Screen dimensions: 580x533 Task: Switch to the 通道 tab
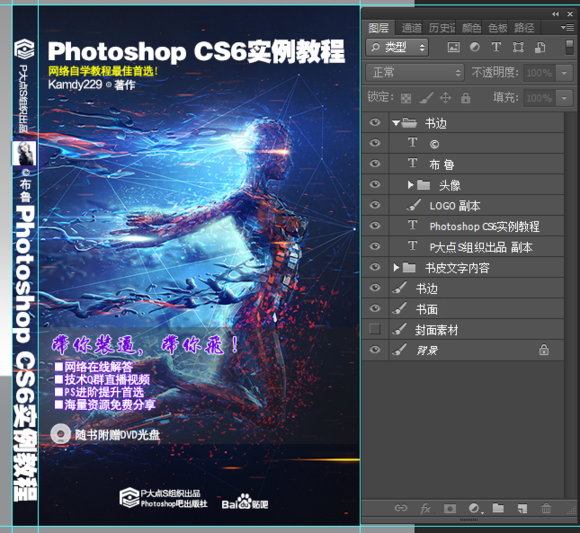tap(411, 28)
